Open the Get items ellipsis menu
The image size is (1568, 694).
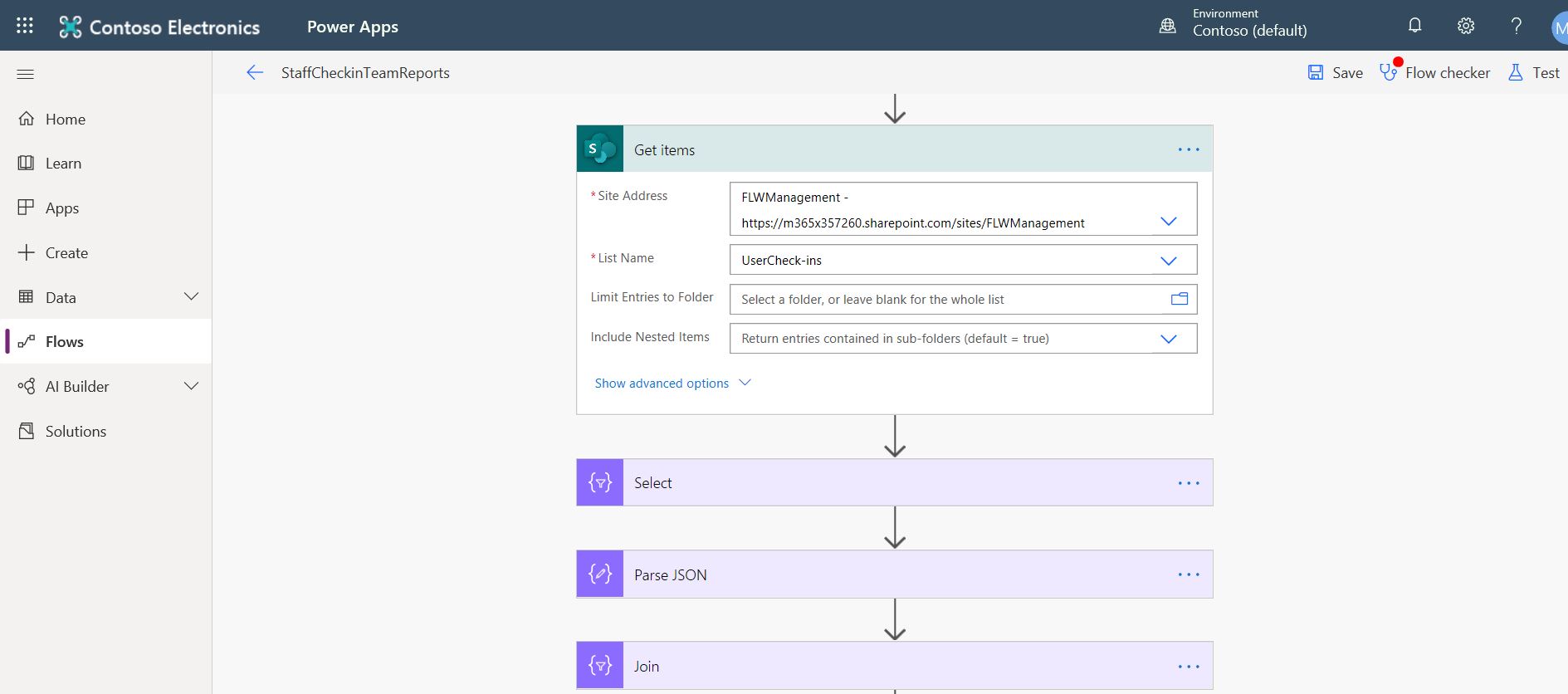click(x=1189, y=149)
